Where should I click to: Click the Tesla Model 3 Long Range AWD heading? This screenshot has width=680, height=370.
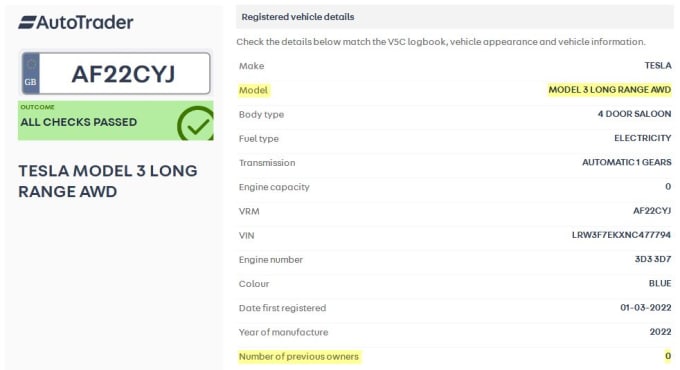point(108,181)
